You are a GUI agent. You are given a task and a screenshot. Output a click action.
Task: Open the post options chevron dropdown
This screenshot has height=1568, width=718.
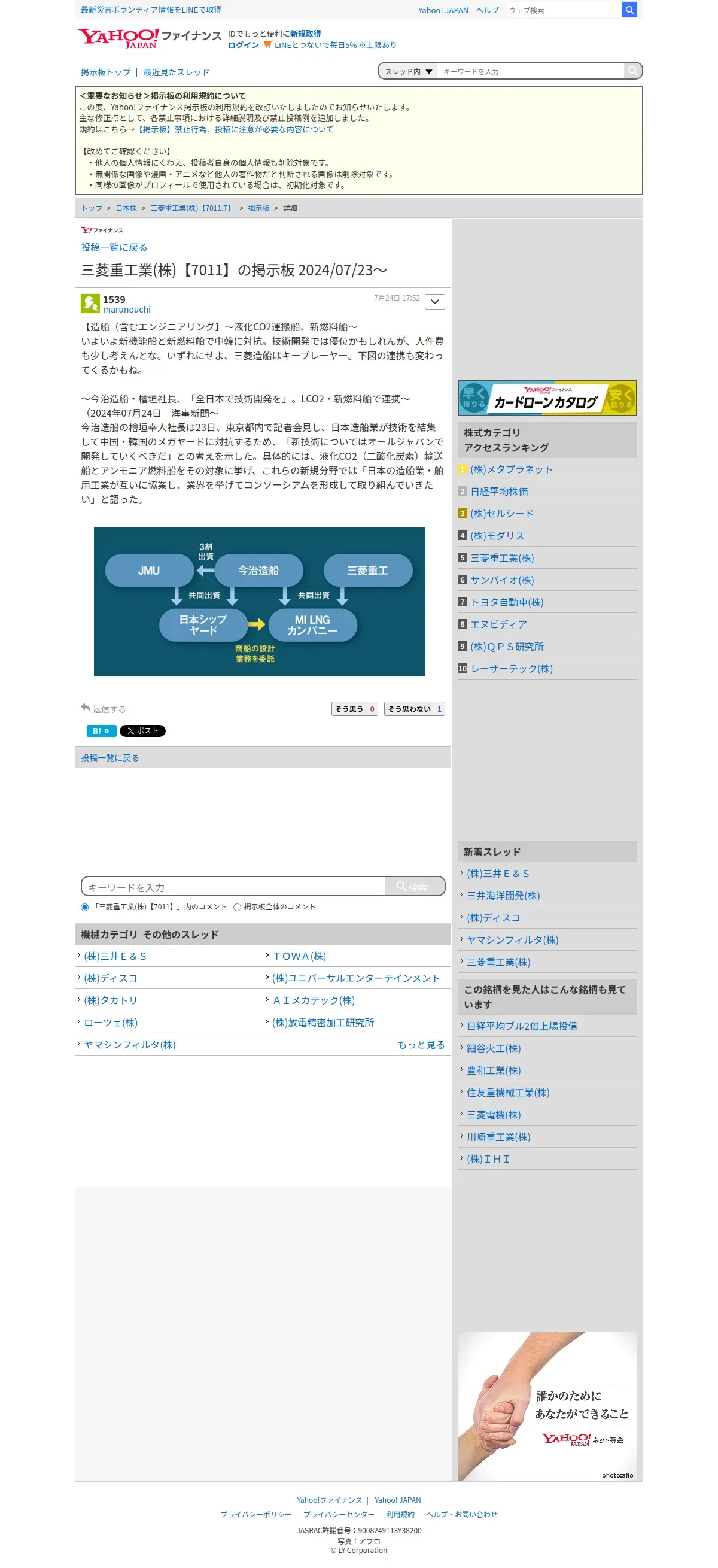tap(434, 302)
